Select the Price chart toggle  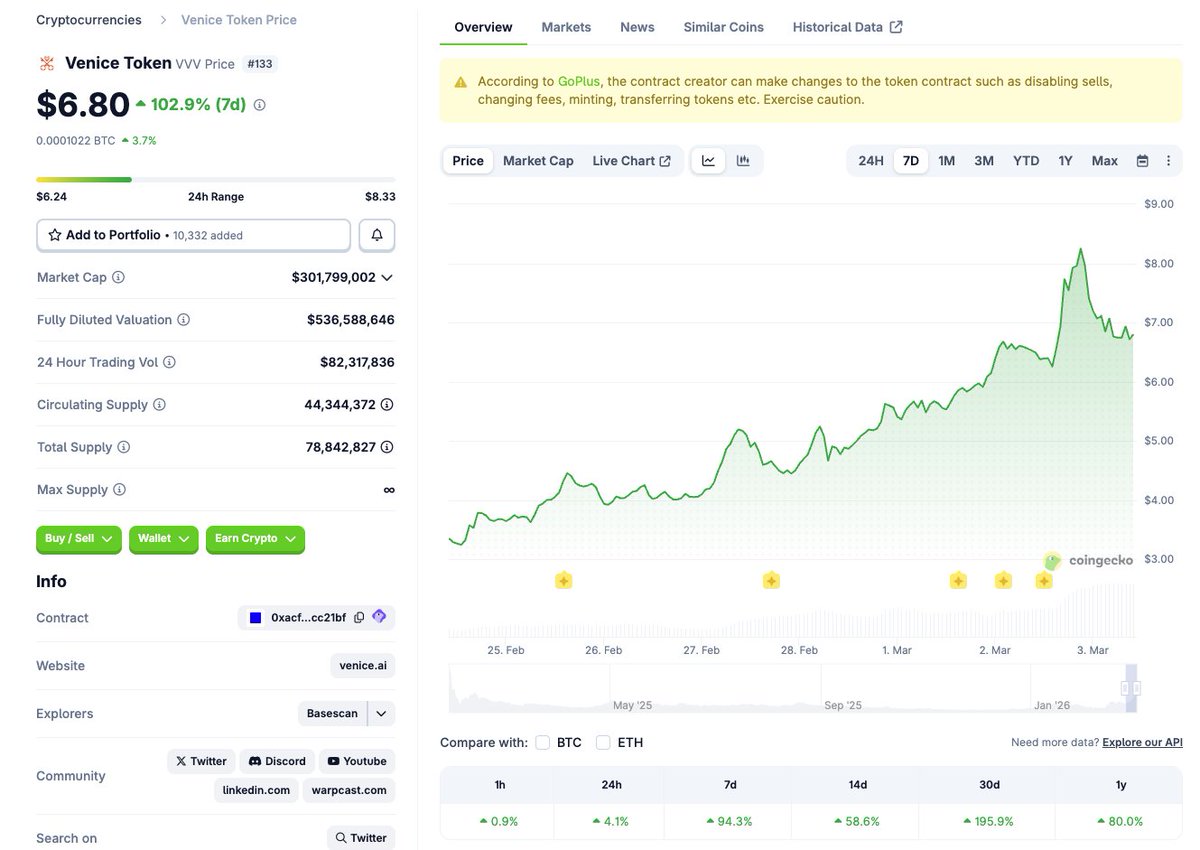[468, 161]
